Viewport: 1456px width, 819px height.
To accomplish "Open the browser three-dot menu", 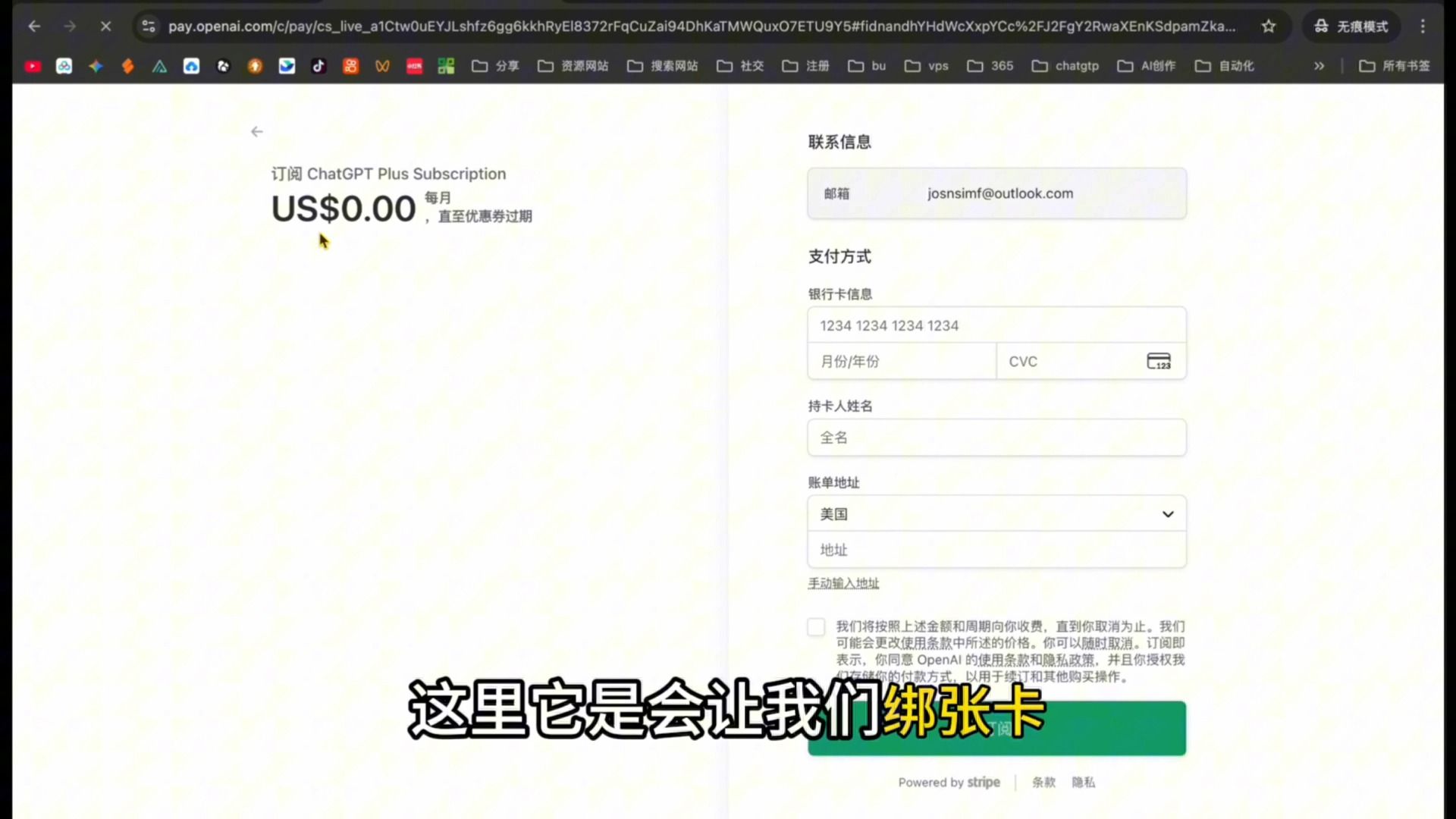I will (x=1423, y=27).
